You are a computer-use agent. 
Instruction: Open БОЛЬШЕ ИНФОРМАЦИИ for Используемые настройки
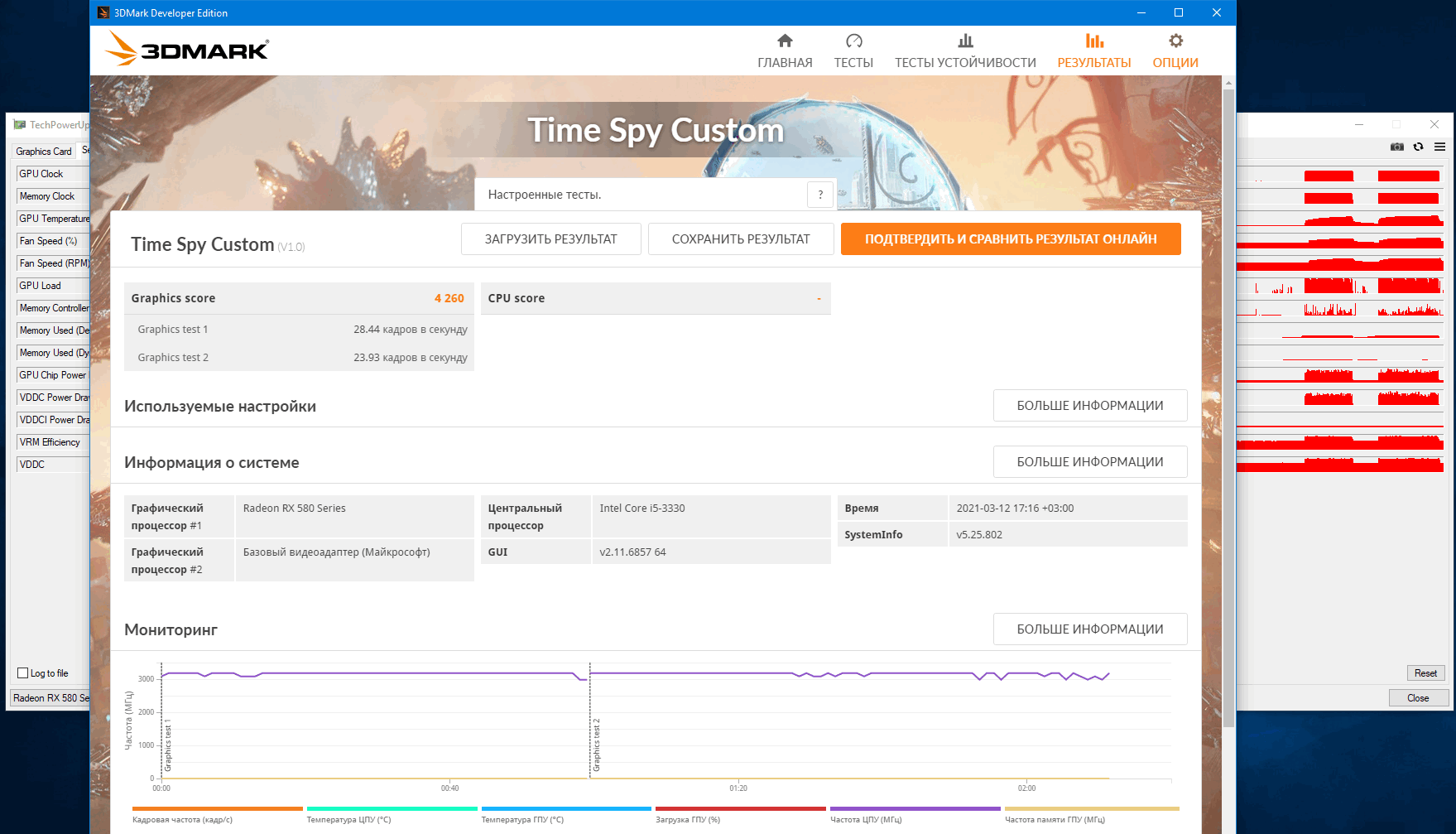[x=1090, y=406]
